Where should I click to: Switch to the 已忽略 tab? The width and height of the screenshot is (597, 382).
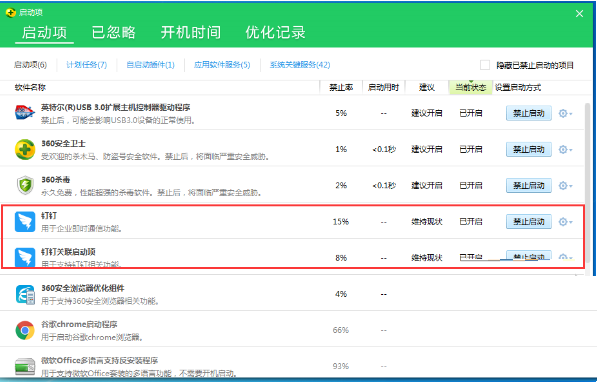[x=113, y=32]
